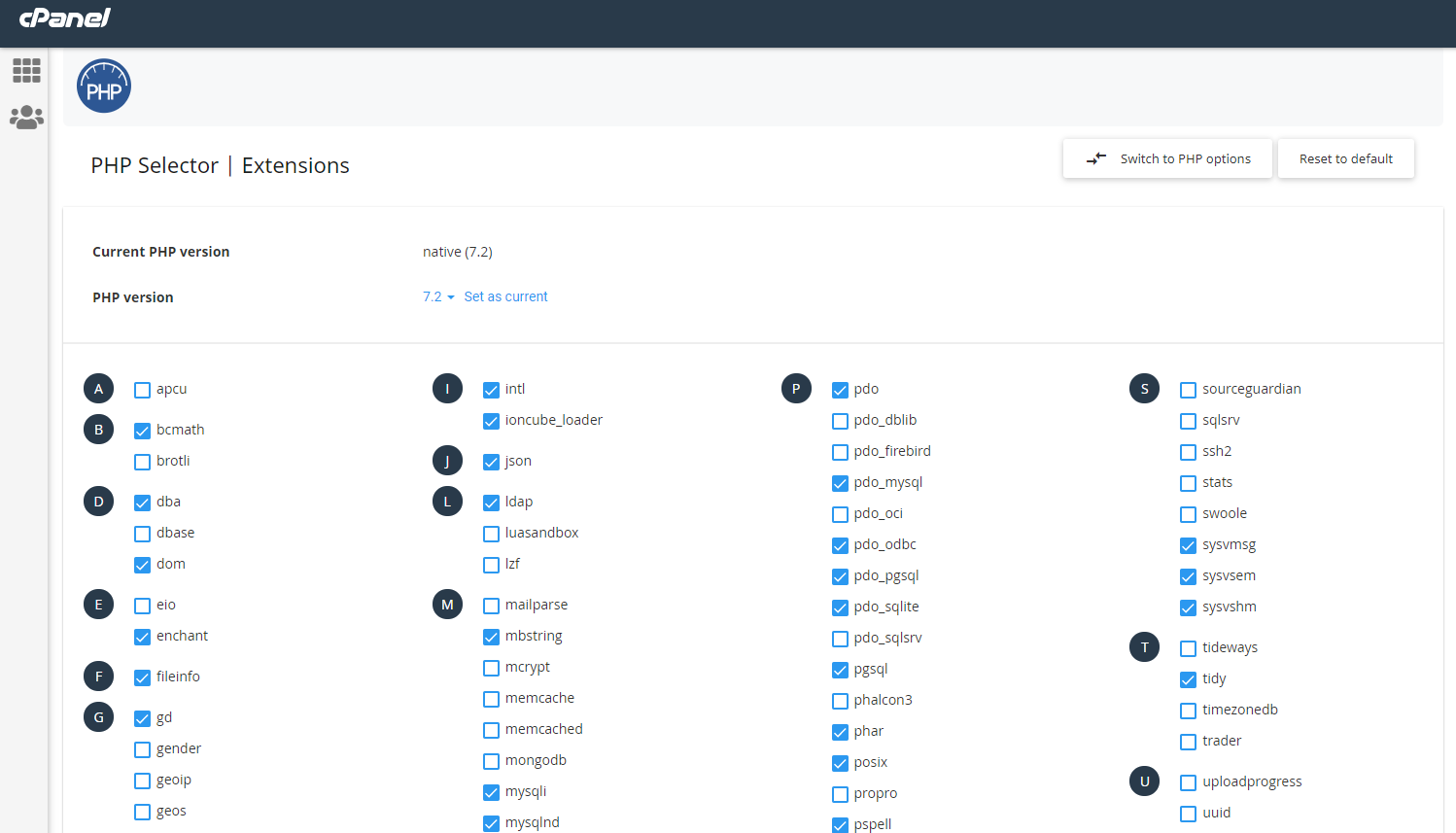Image resolution: width=1456 pixels, height=833 pixels.
Task: Click the Set as current link
Action: [505, 296]
